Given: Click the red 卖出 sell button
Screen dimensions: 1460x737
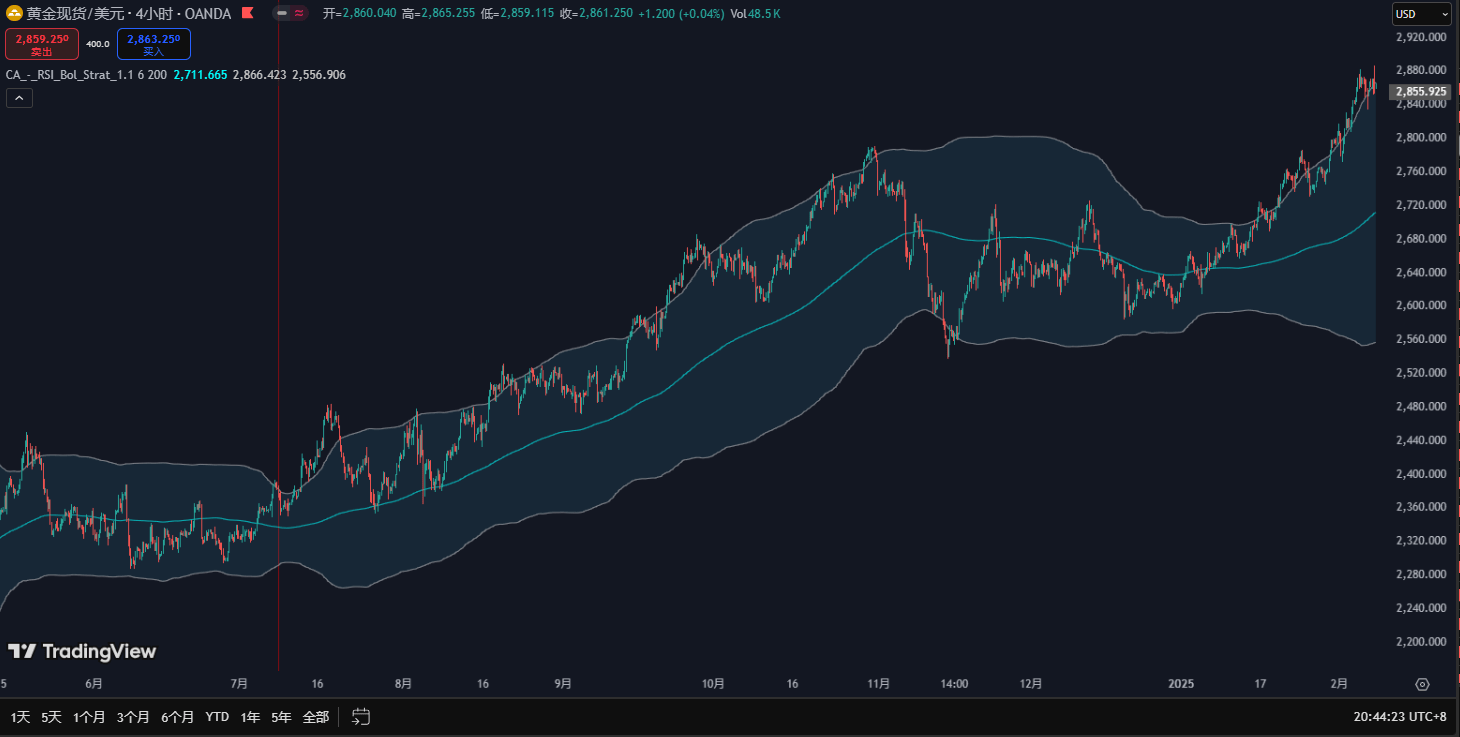Looking at the screenshot, I should coord(42,44).
